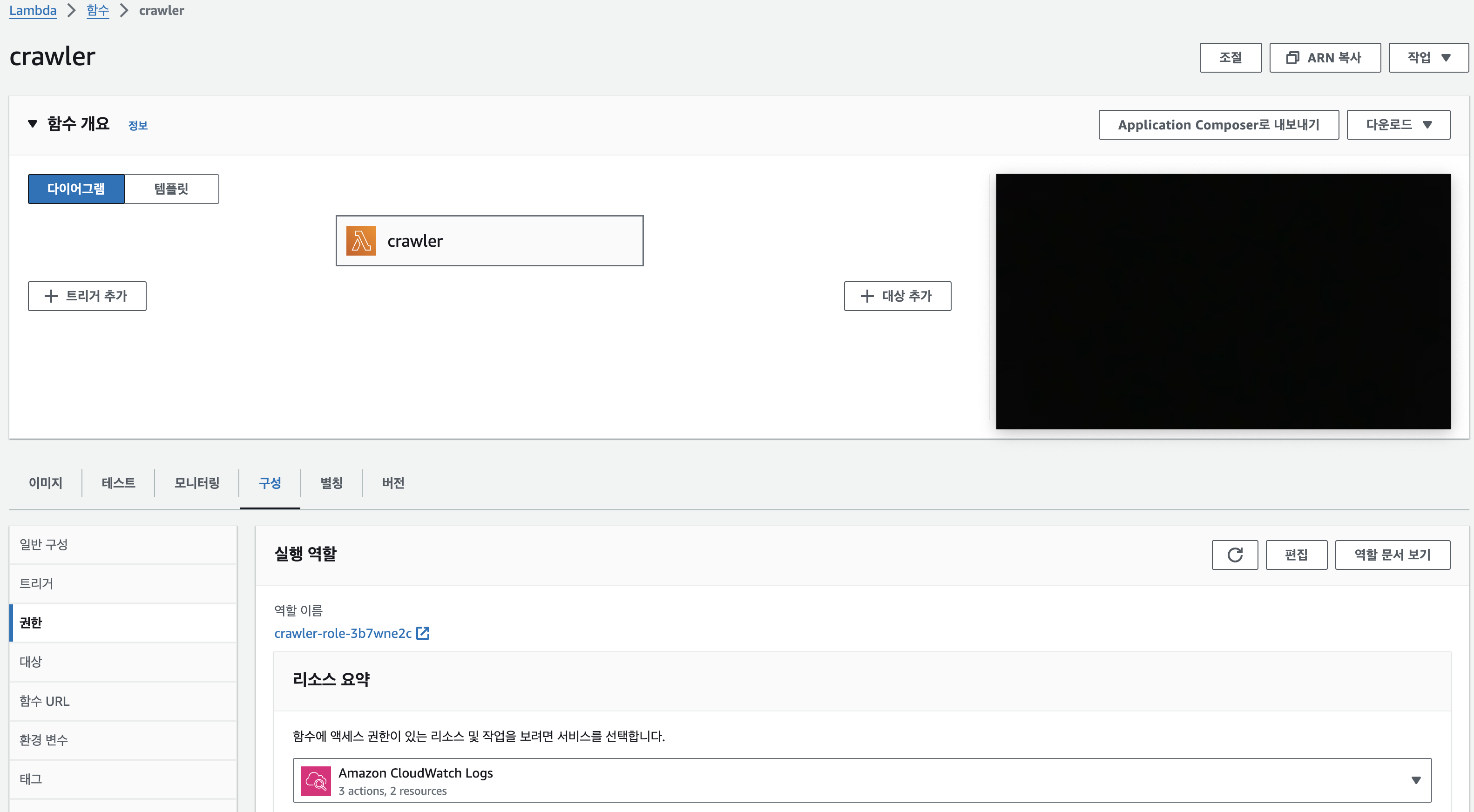The width and height of the screenshot is (1474, 812).
Task: Switch to the 템플릿 view toggle
Action: pyautogui.click(x=171, y=189)
